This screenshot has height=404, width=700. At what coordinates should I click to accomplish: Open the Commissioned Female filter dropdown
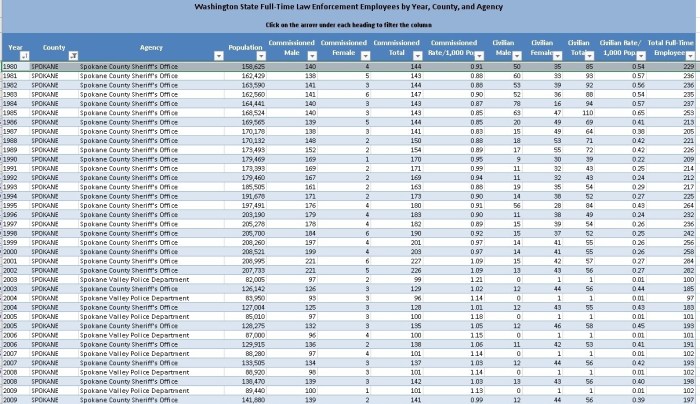click(364, 56)
